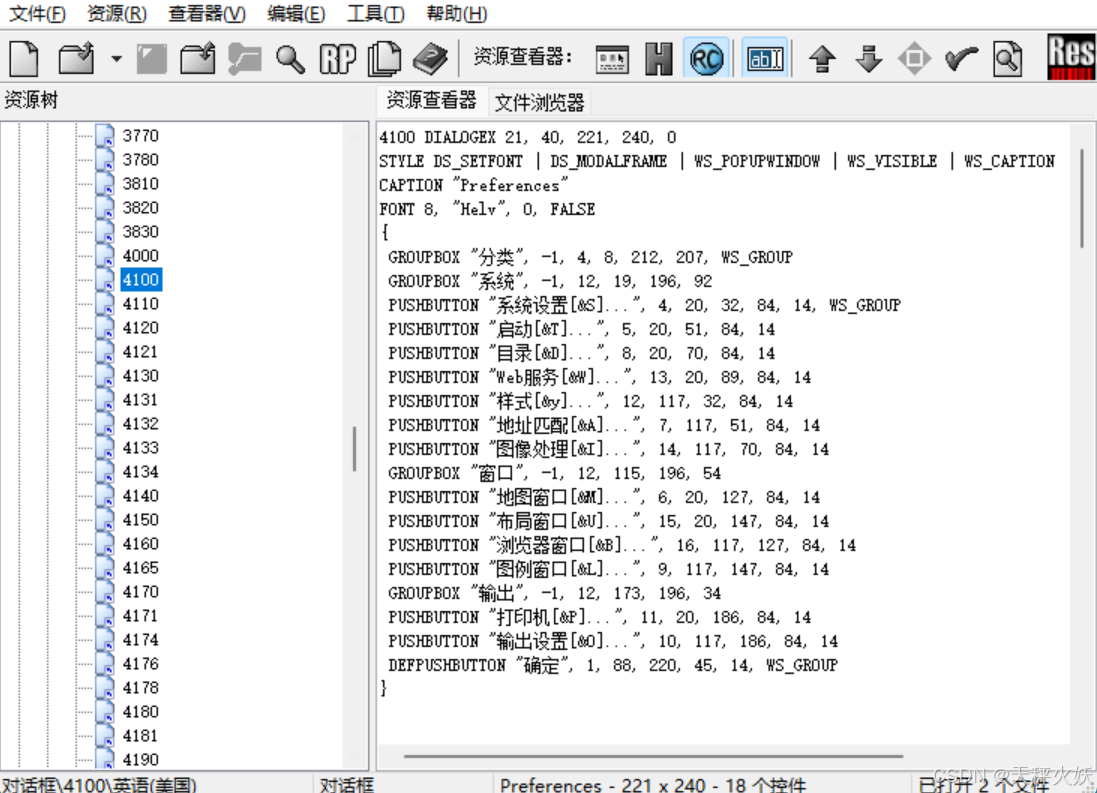This screenshot has width=1097, height=793.
Task: Open the file open dropdown arrow
Action: click(x=116, y=58)
